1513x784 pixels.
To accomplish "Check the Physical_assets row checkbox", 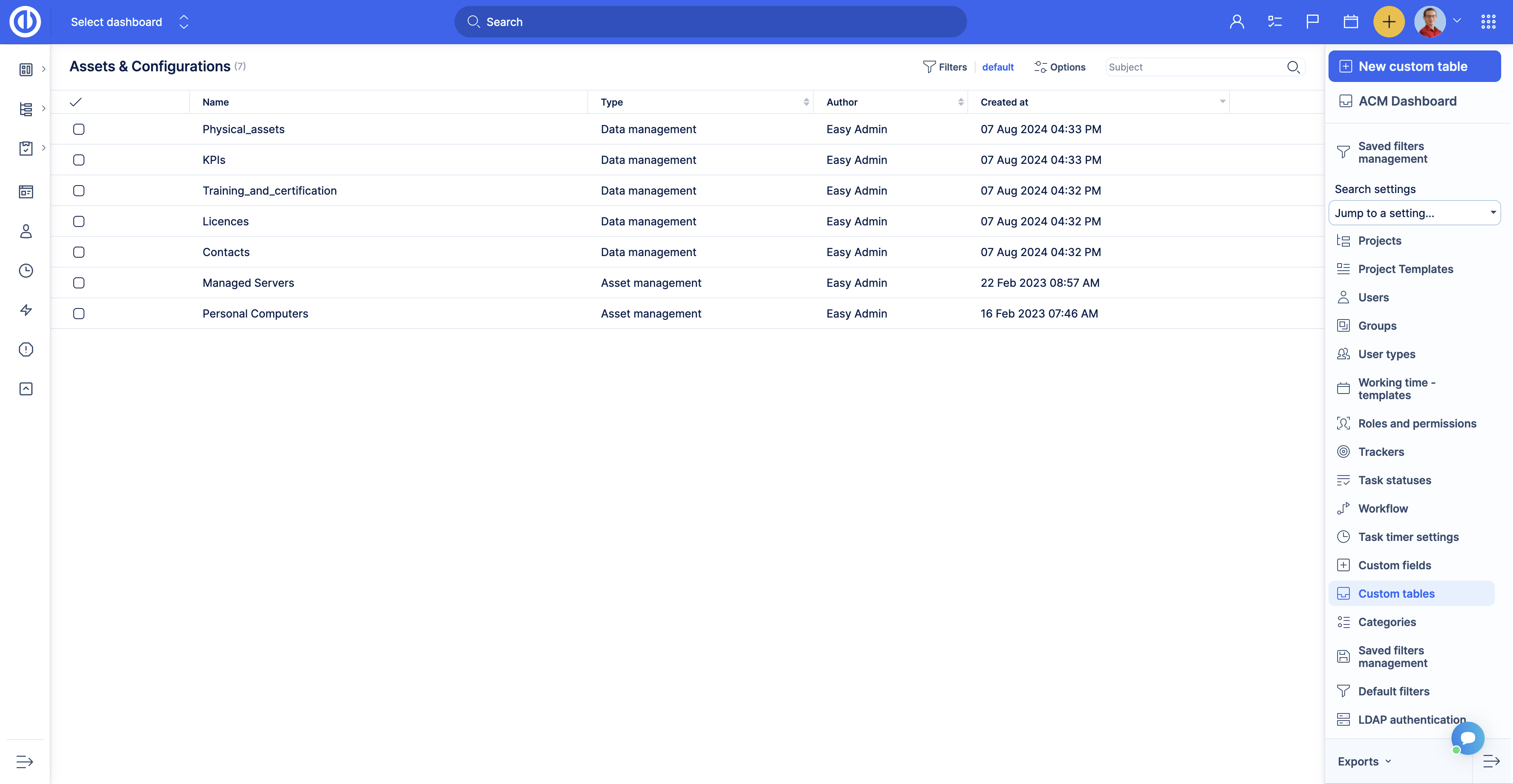I will click(79, 129).
